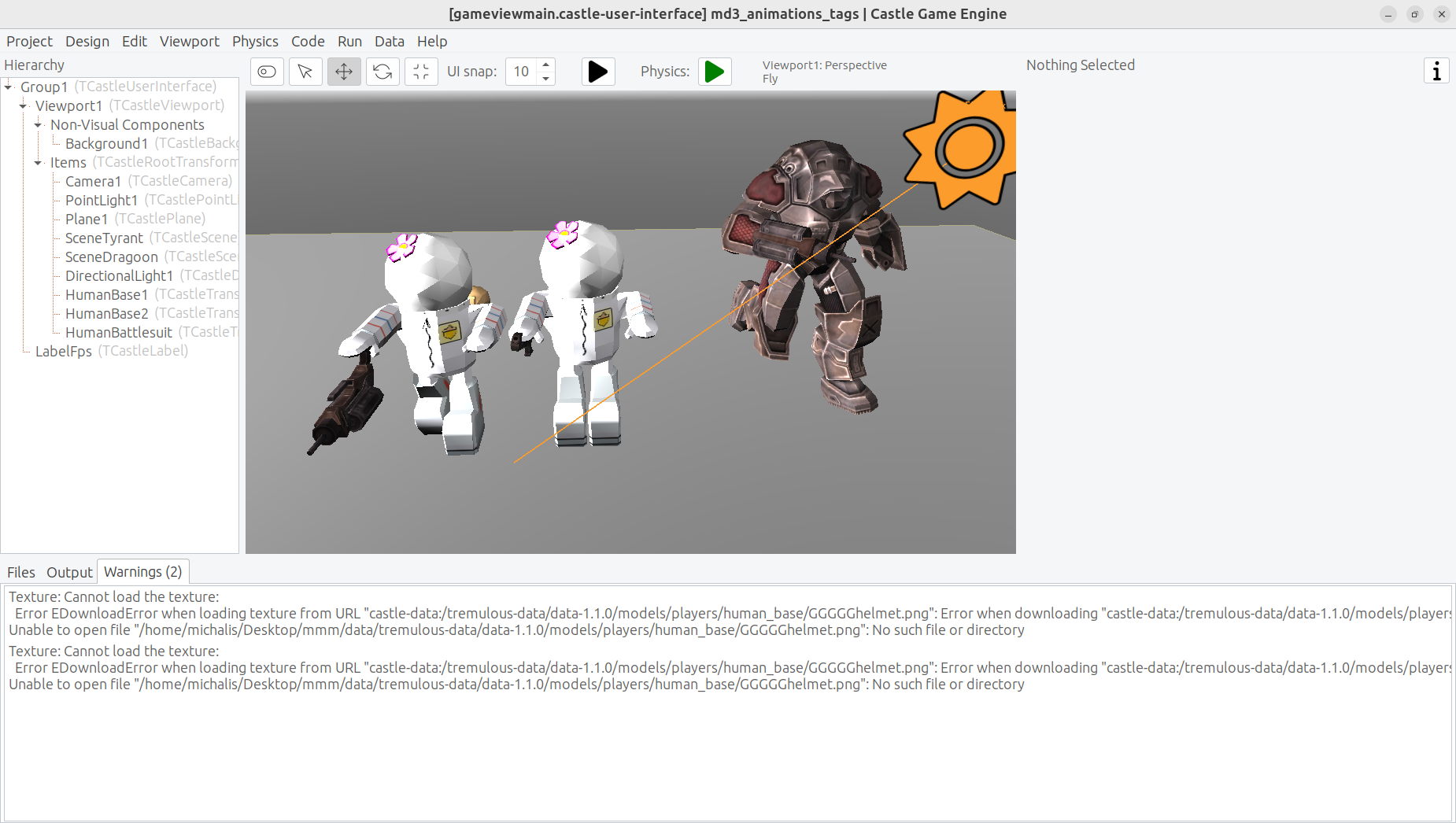Click the Nothing Selected label

click(x=1080, y=65)
